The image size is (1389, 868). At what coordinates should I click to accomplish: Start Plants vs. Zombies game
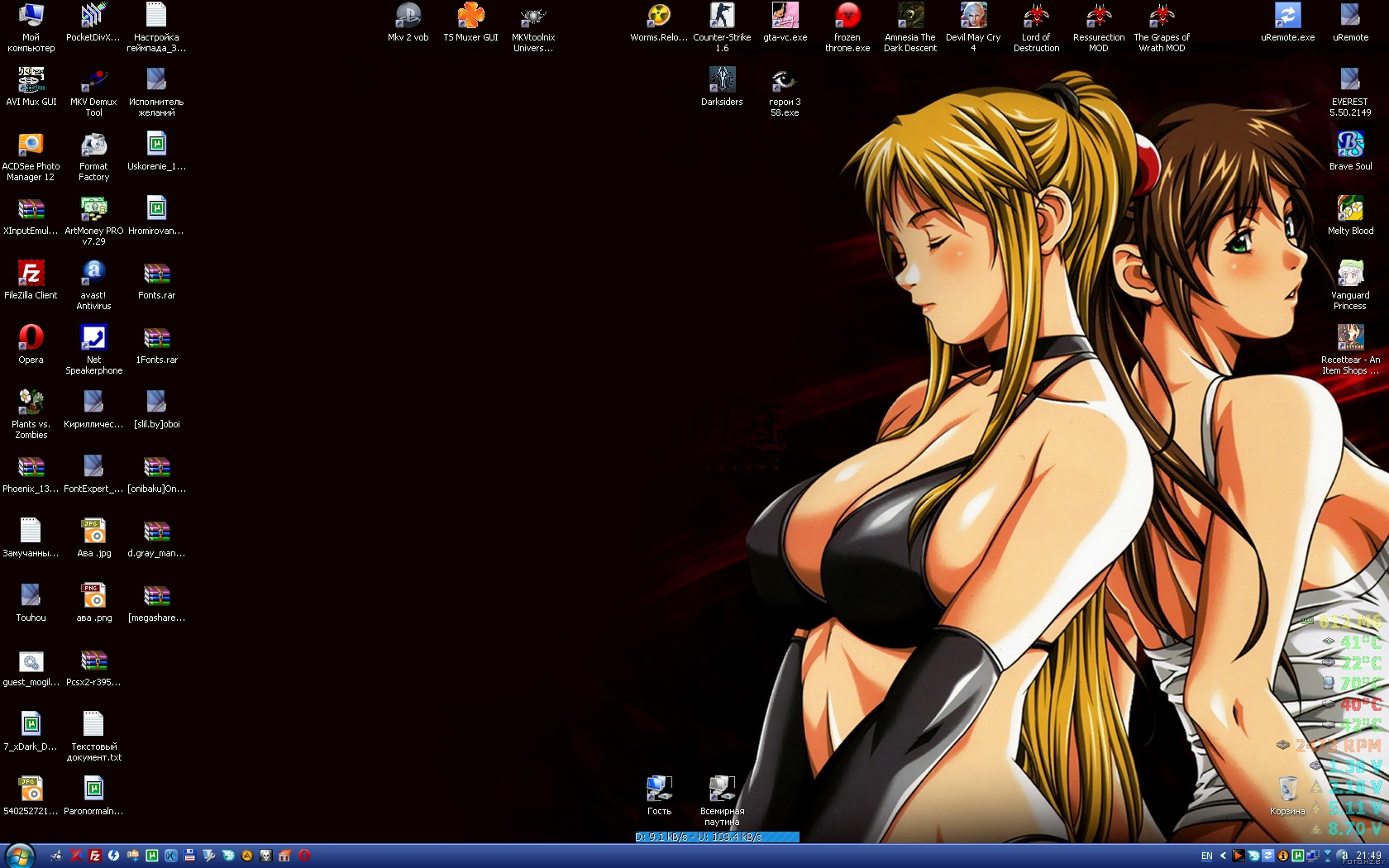pyautogui.click(x=31, y=414)
